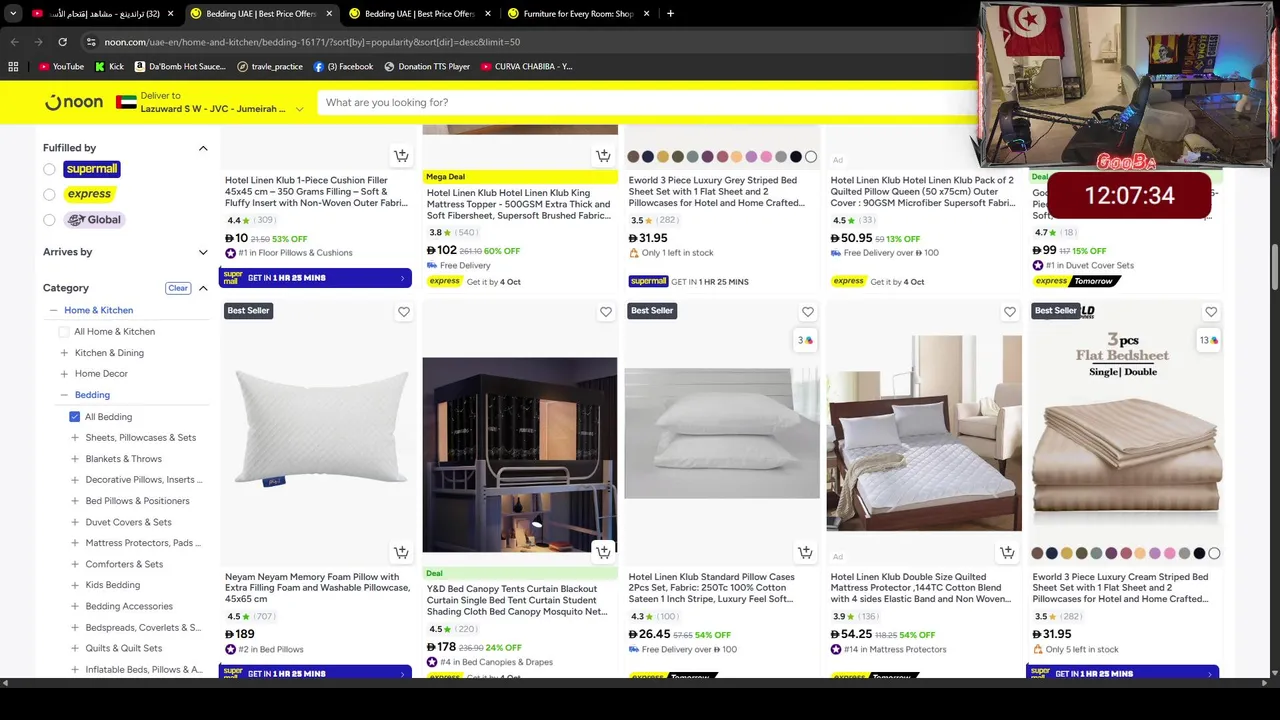Open Mattress Protectors, Pads category
The height and width of the screenshot is (720, 1280).
(143, 543)
